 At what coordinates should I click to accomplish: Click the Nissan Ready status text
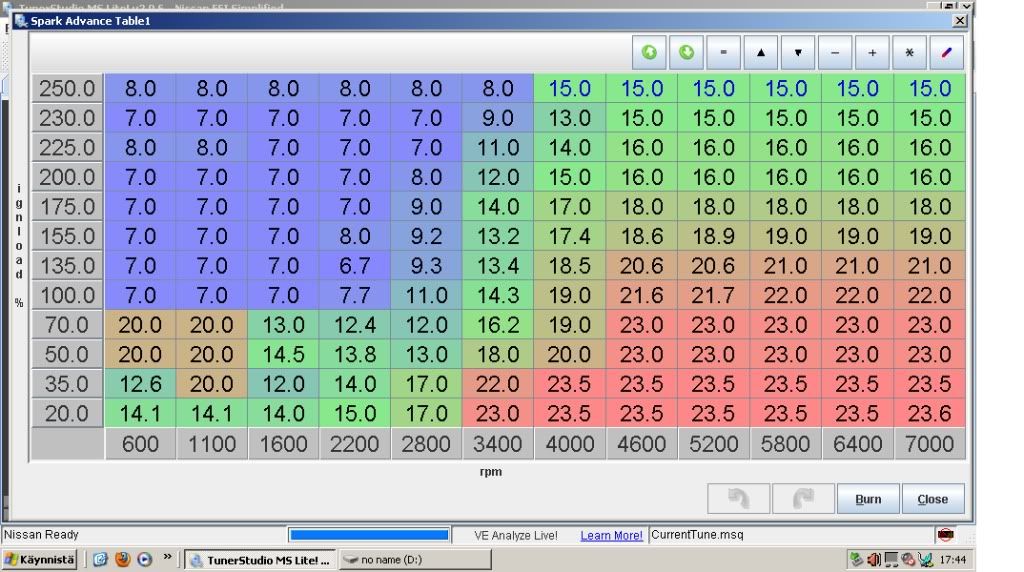pyautogui.click(x=41, y=535)
